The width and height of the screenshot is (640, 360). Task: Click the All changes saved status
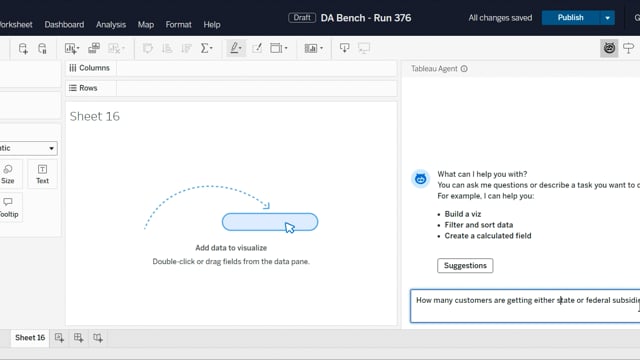(500, 18)
